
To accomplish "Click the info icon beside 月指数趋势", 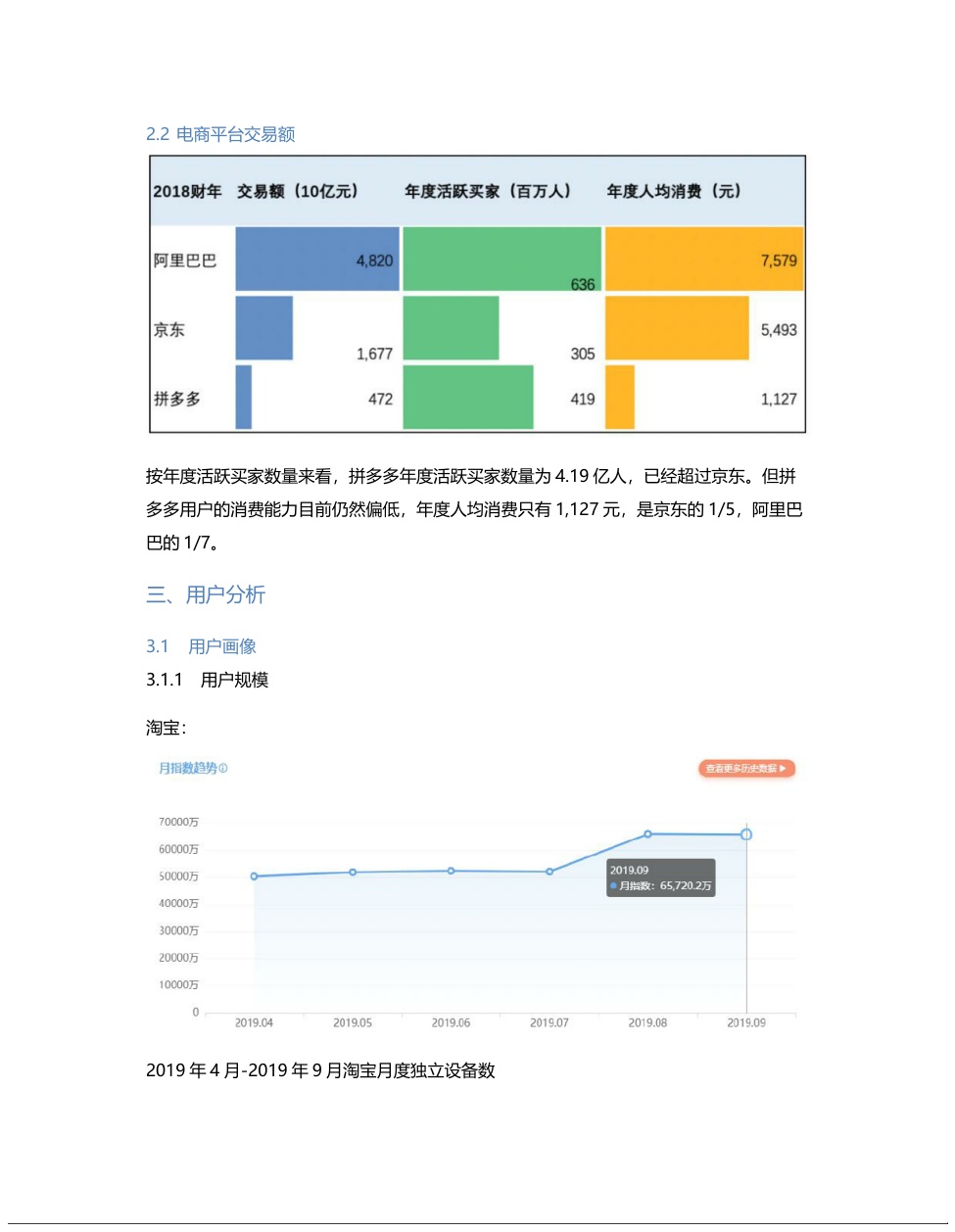I will coord(223,769).
